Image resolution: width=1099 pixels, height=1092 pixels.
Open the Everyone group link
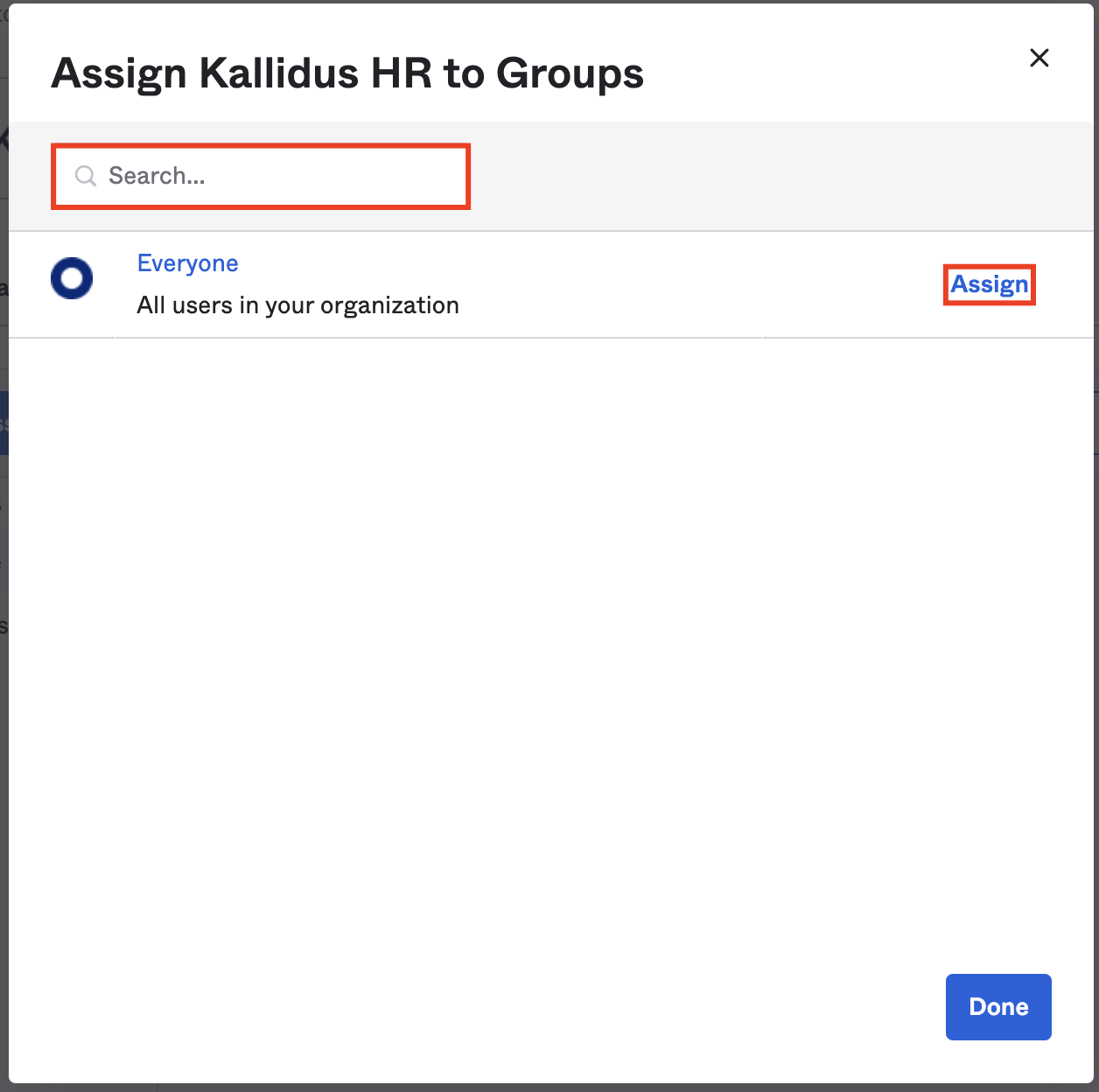(187, 263)
